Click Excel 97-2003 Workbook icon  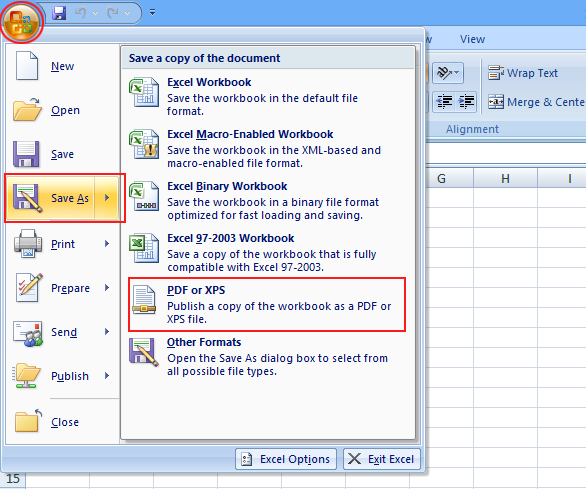click(x=144, y=248)
